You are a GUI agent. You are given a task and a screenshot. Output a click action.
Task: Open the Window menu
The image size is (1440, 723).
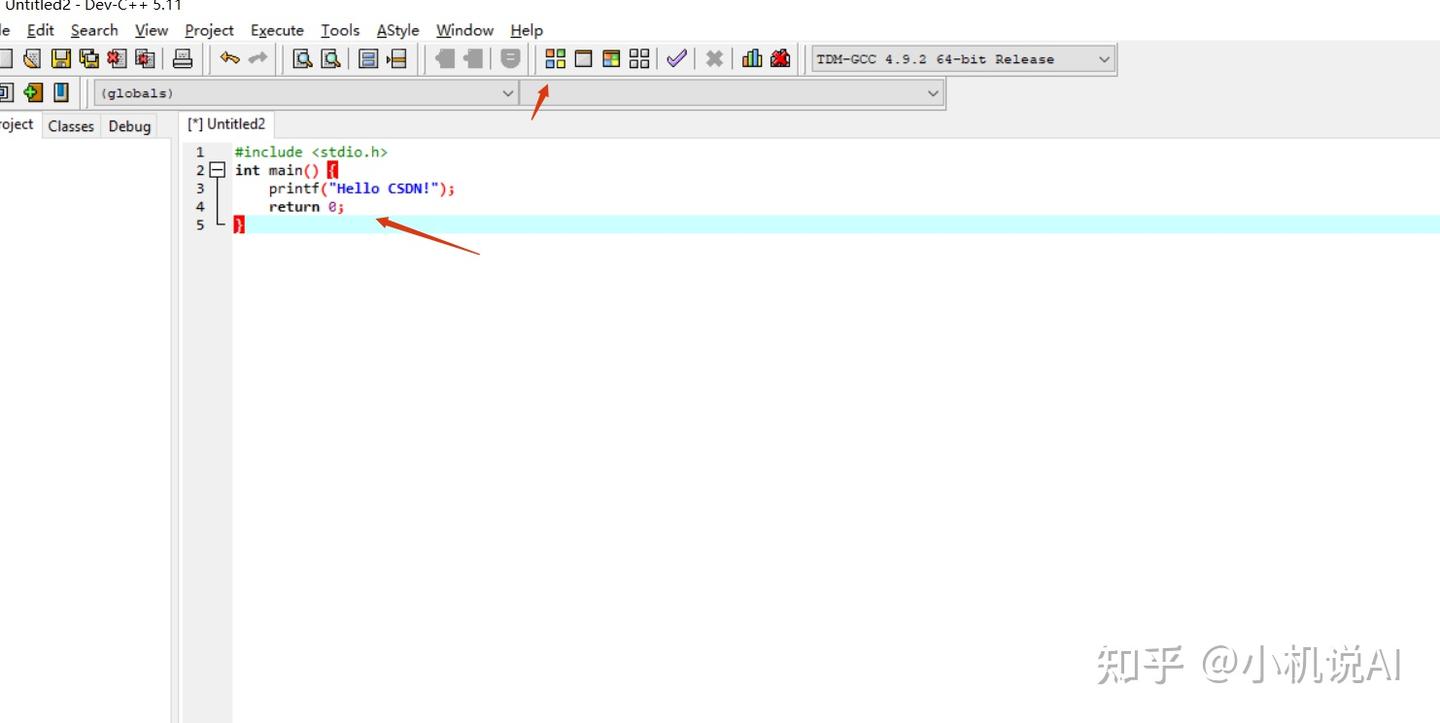click(465, 30)
